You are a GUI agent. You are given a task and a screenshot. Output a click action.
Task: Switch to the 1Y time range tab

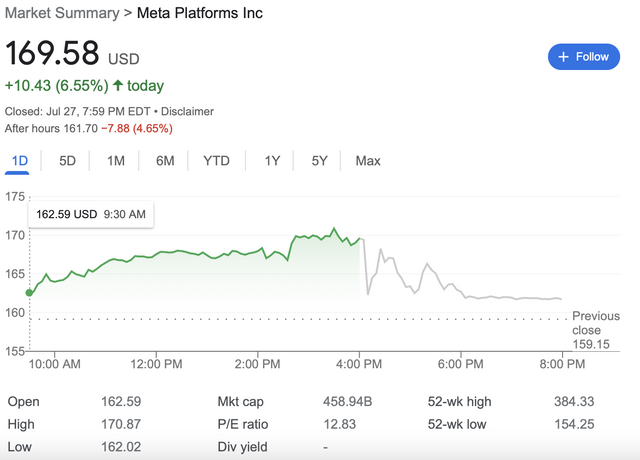click(272, 161)
